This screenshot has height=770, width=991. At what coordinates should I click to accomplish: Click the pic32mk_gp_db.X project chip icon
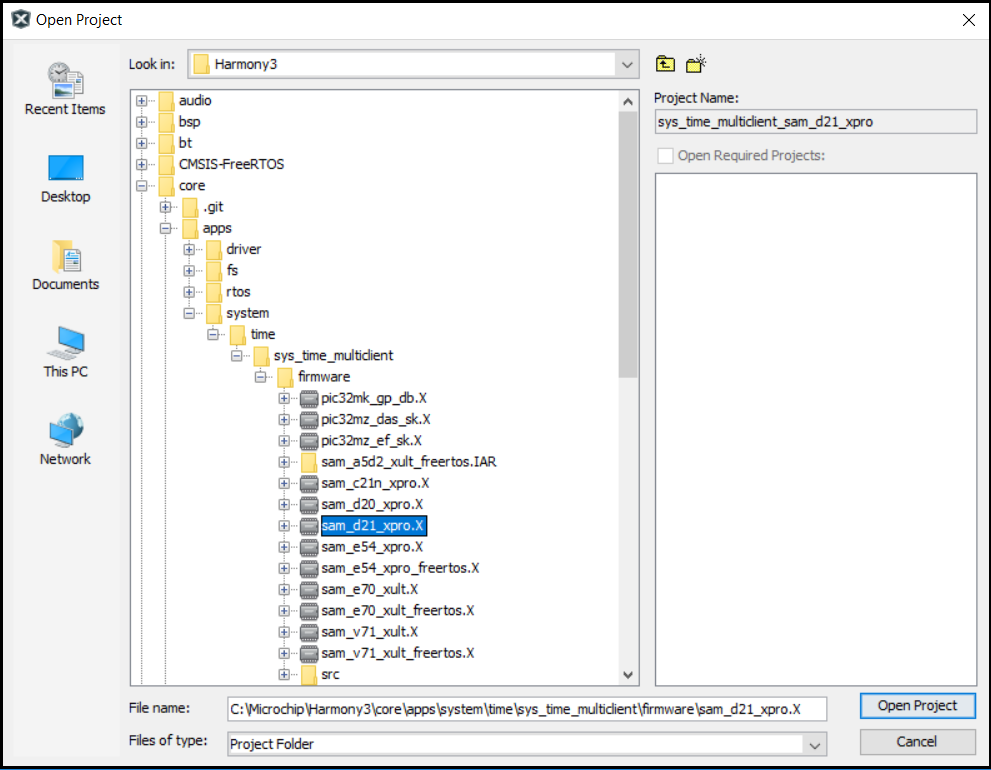(309, 398)
